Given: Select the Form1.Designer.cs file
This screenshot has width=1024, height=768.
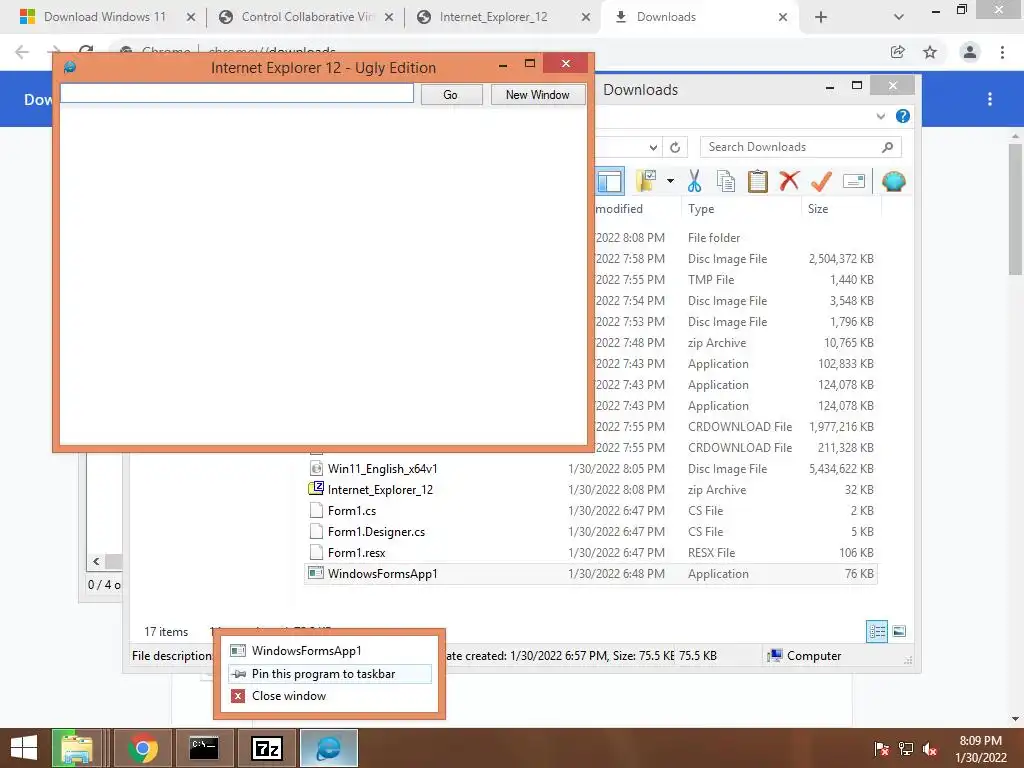Looking at the screenshot, I should (x=591, y=532).
